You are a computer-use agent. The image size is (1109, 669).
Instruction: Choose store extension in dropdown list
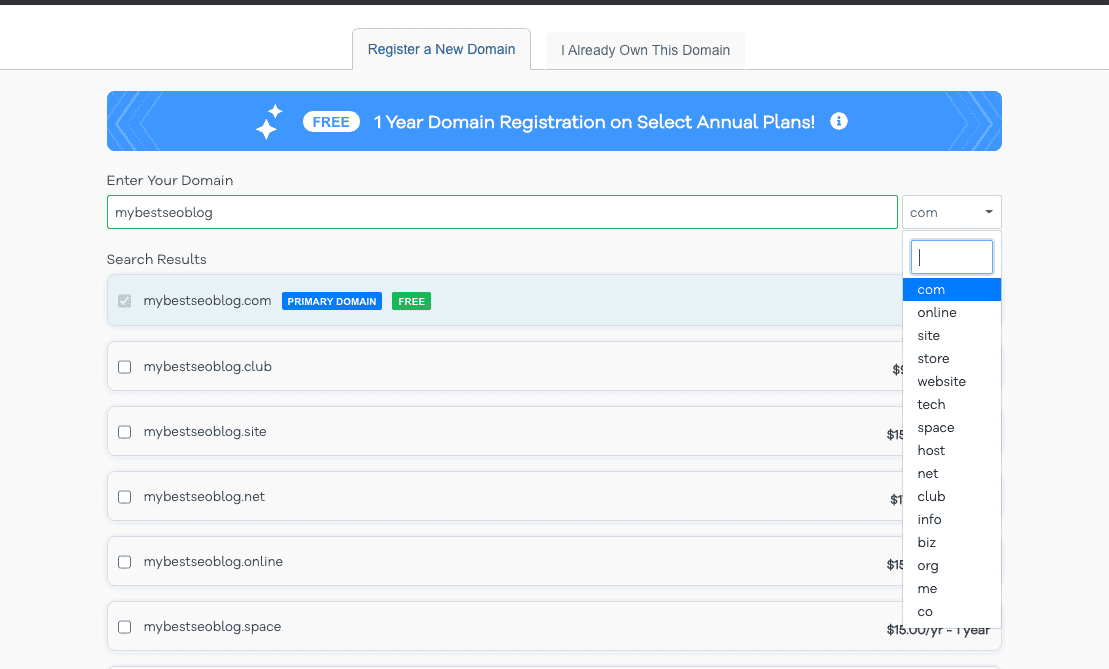951,359
